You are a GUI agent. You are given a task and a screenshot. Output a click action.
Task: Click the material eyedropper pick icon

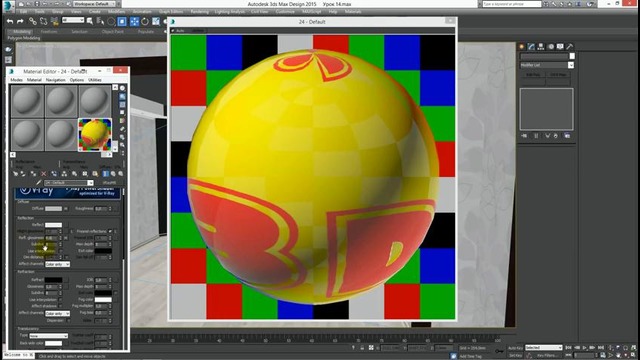coord(39,182)
